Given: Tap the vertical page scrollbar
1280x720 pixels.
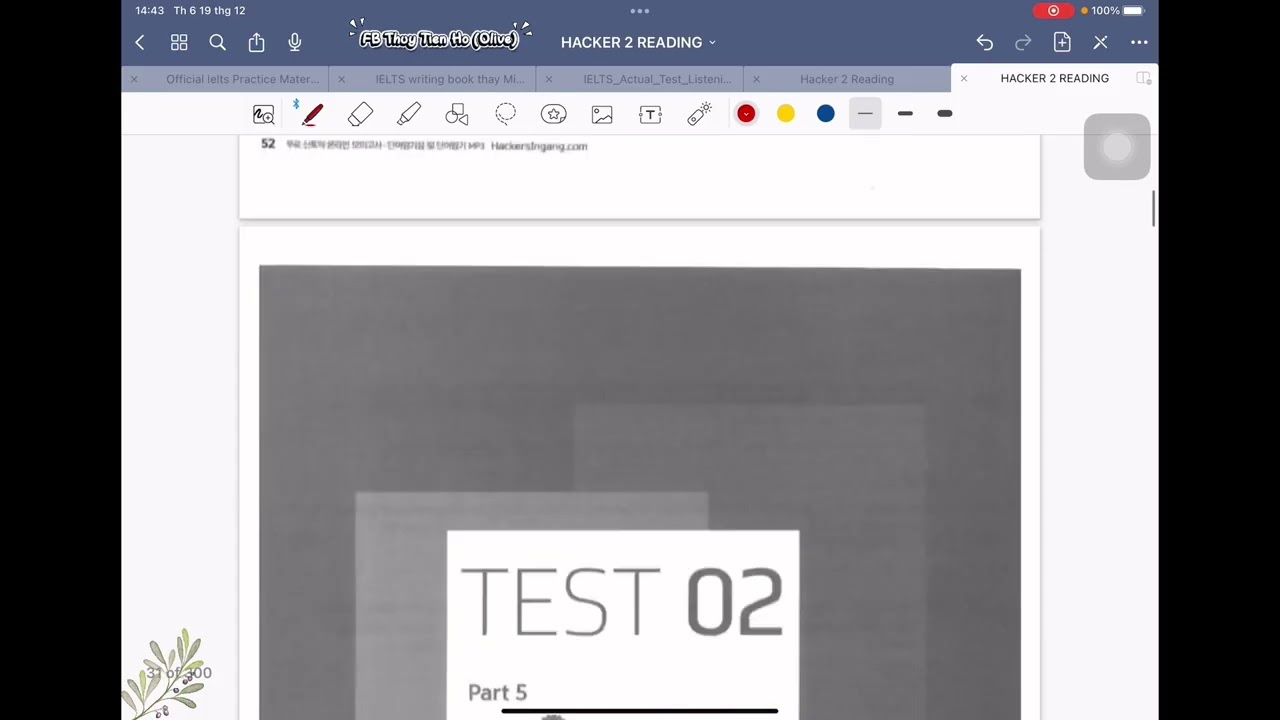Looking at the screenshot, I should click(x=1154, y=208).
